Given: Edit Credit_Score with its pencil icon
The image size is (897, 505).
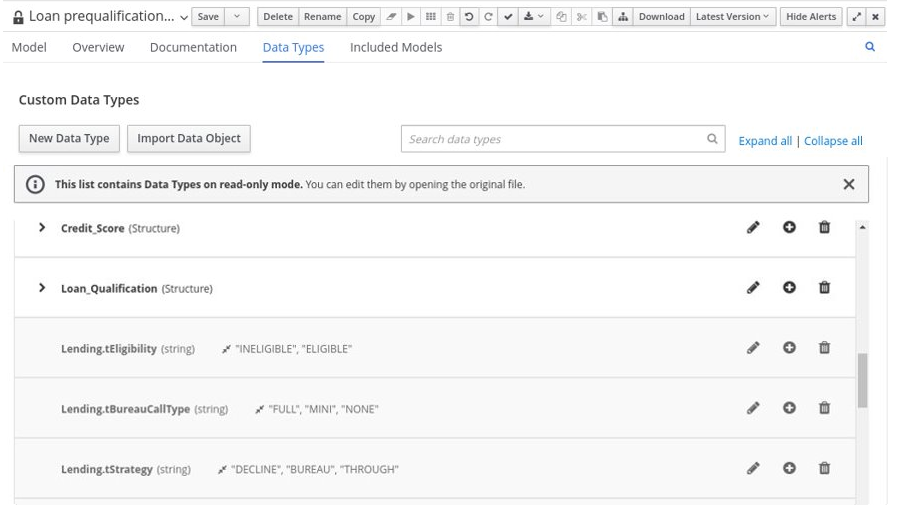Looking at the screenshot, I should pyautogui.click(x=753, y=228).
